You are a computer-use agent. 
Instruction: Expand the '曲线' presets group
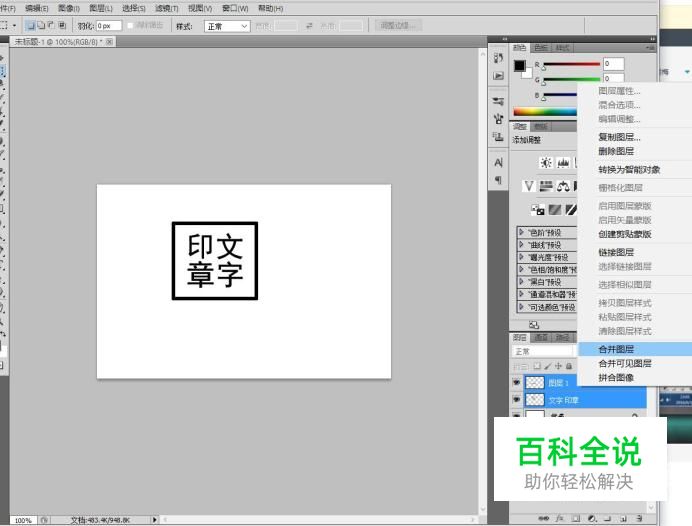pyautogui.click(x=521, y=244)
